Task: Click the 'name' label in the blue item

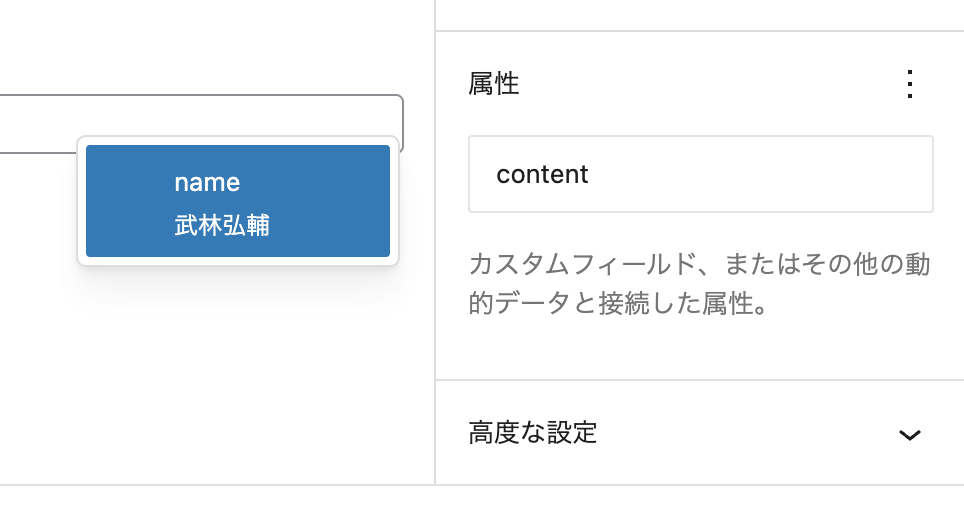Action: (x=207, y=183)
